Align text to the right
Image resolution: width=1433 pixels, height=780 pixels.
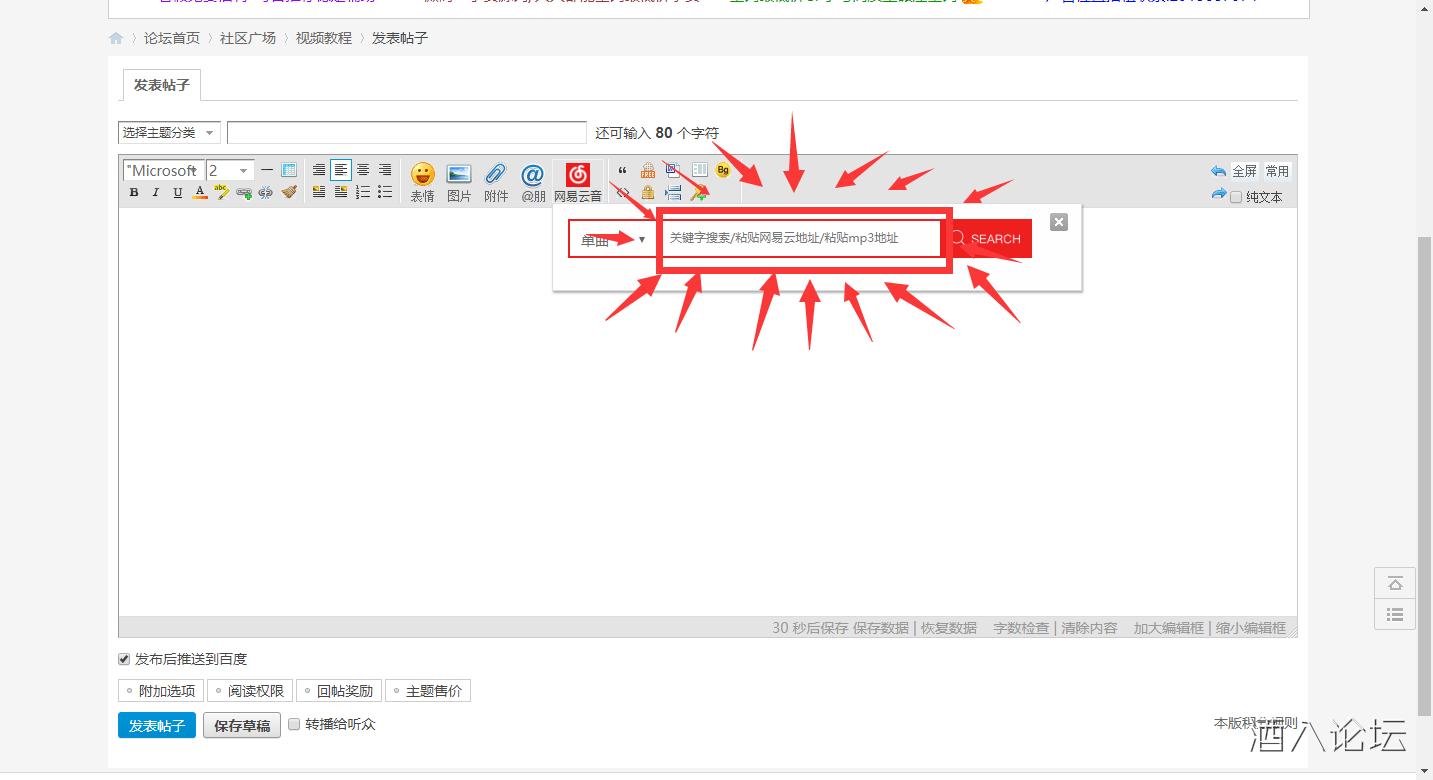click(385, 170)
